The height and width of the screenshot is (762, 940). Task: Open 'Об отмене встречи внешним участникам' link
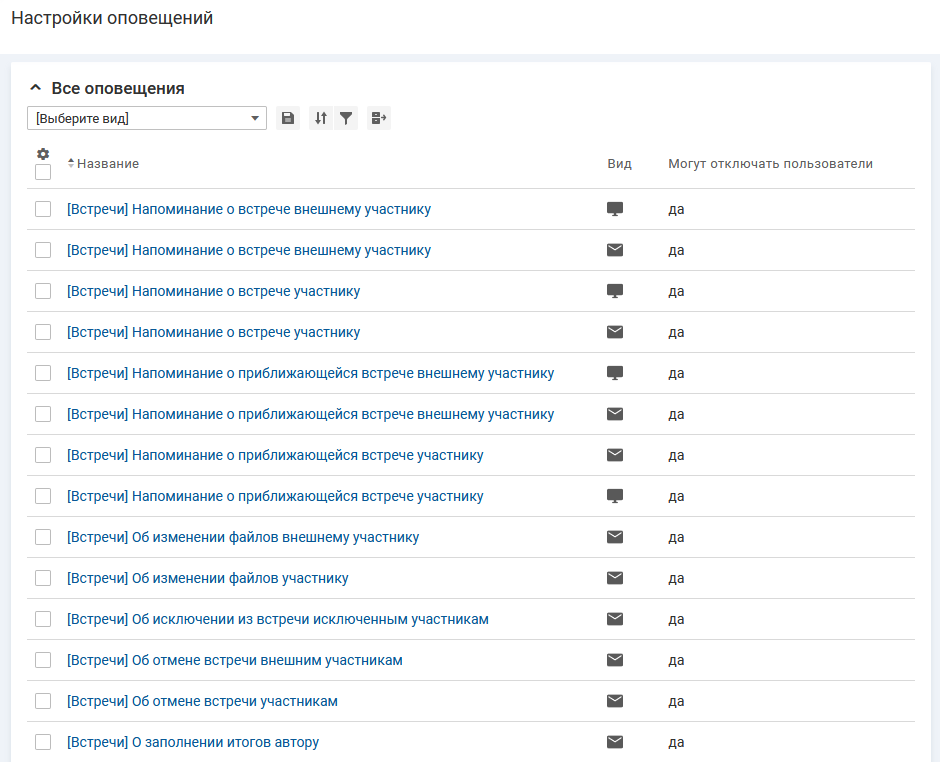click(x=234, y=660)
